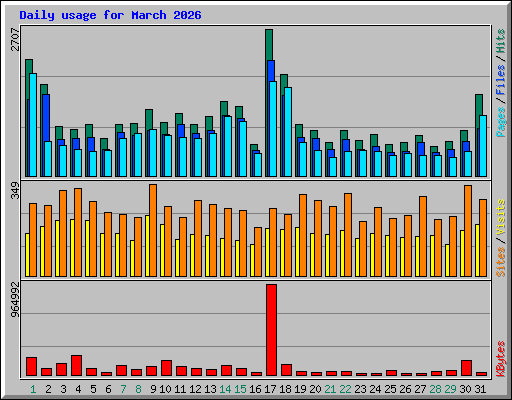Click the orange Visits bar for day 9
Screen dimensions: 512x400
click(x=153, y=230)
